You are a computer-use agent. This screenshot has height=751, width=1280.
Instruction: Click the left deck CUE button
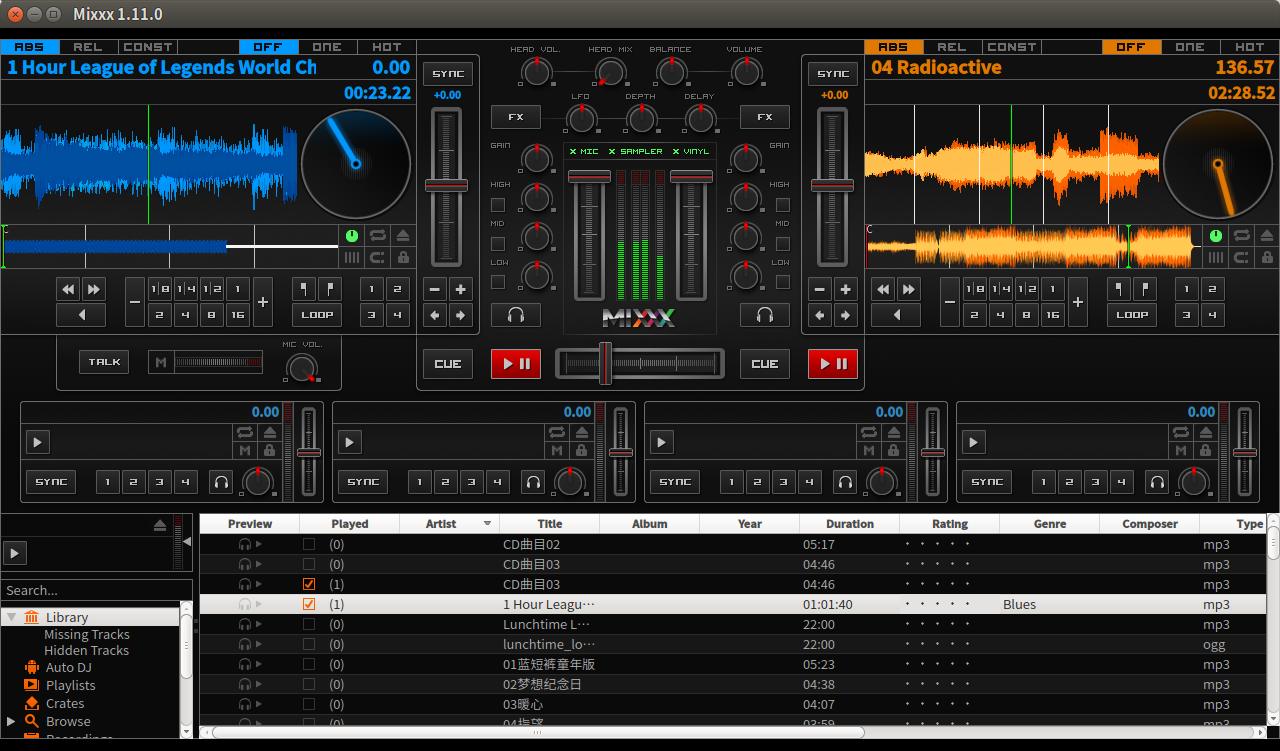pos(448,364)
